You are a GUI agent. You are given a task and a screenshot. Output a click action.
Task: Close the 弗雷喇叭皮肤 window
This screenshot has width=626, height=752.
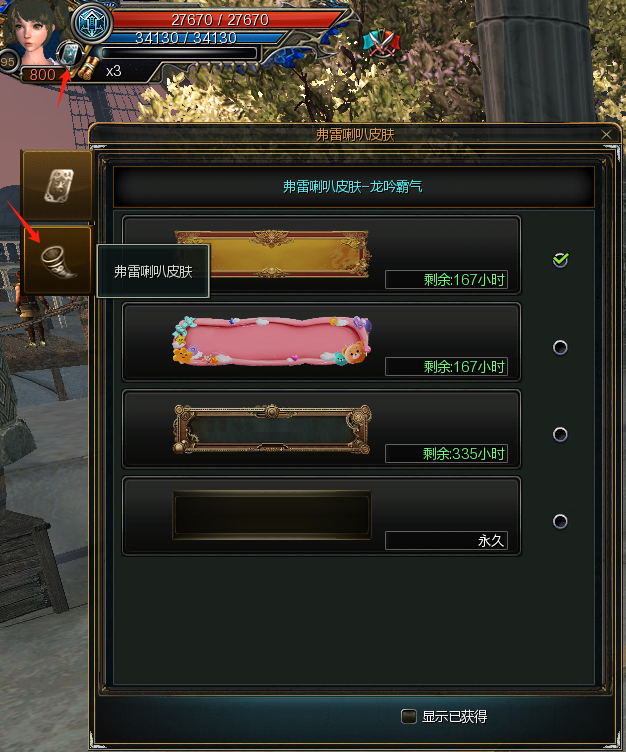tap(606, 135)
